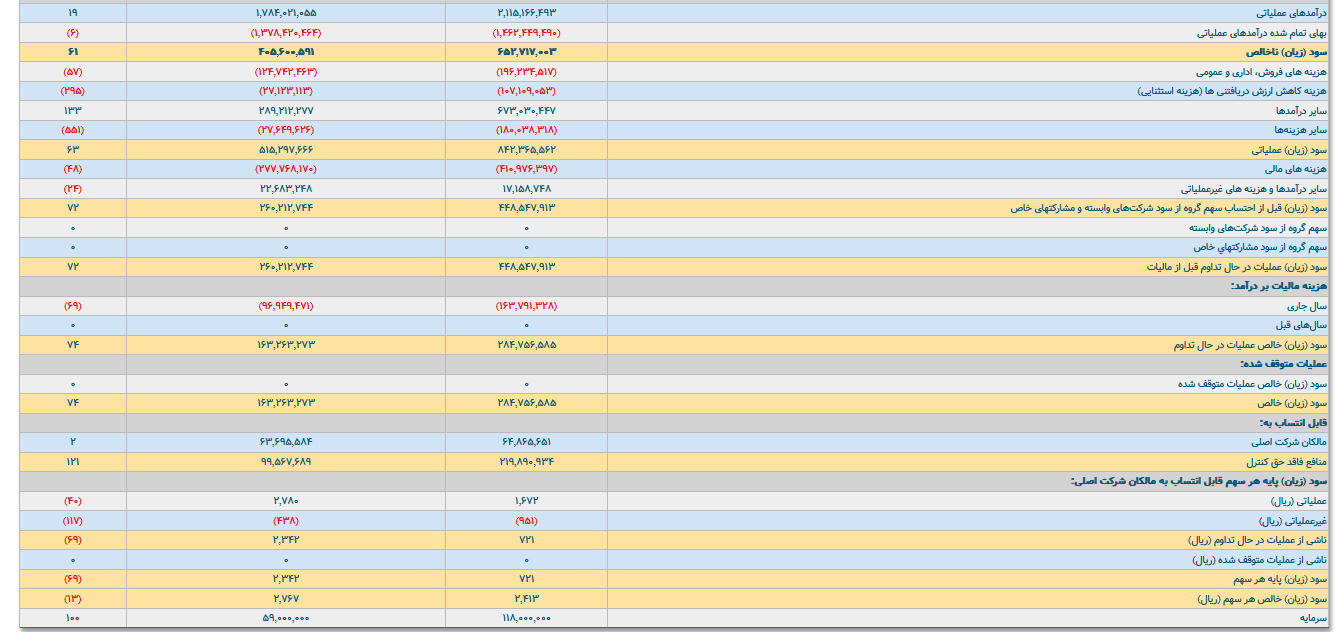Select the قابل انتساب به section header
The image size is (1339, 632).
point(1297,423)
